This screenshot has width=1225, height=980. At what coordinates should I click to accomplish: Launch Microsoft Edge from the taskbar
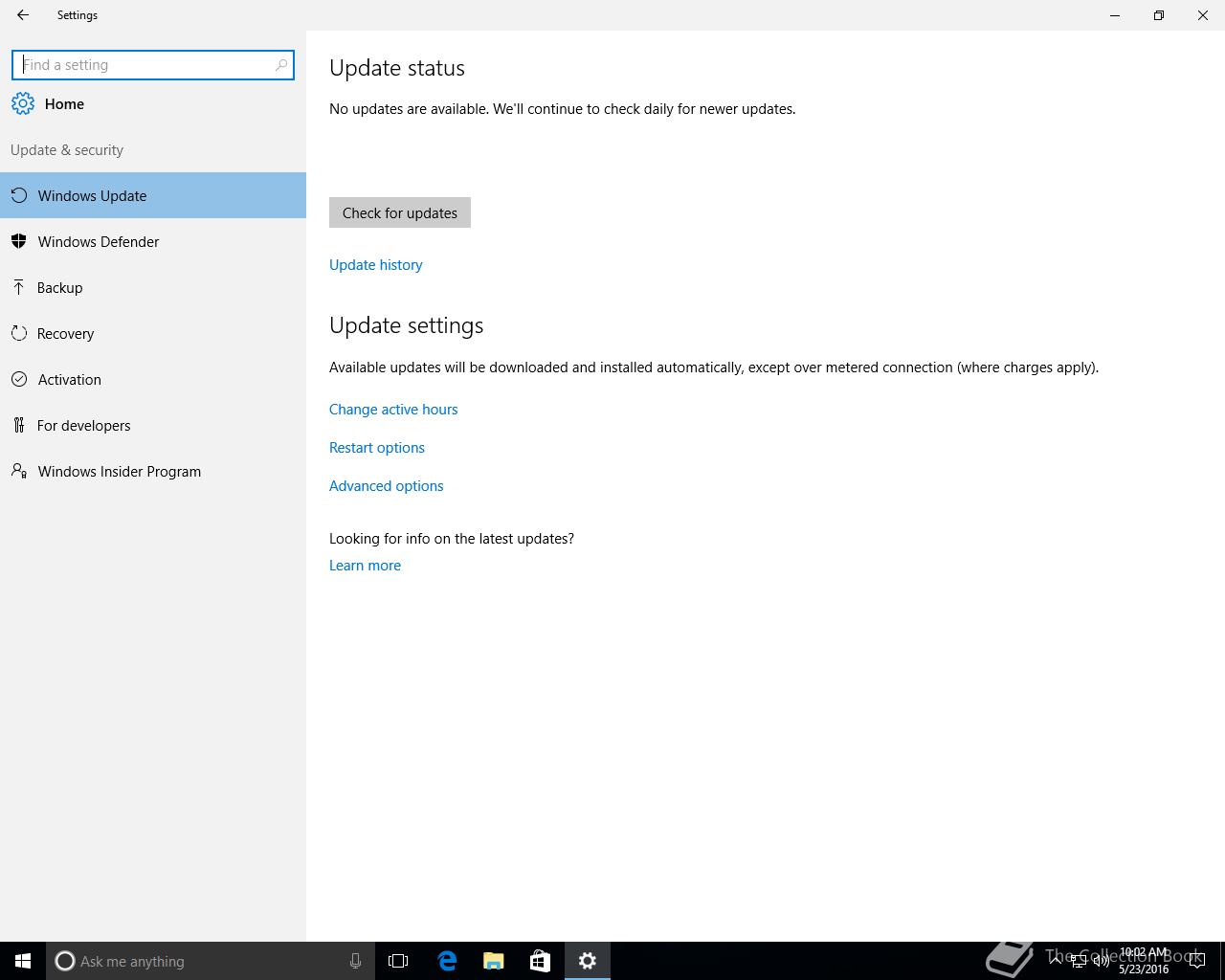pos(447,961)
